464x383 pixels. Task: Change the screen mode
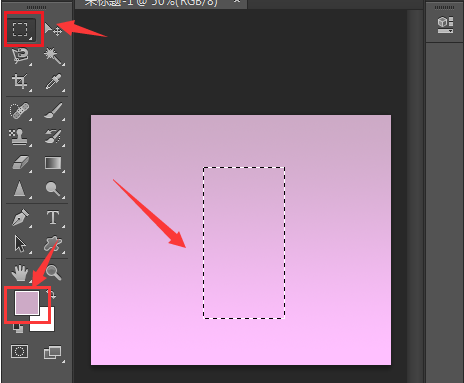(53, 353)
